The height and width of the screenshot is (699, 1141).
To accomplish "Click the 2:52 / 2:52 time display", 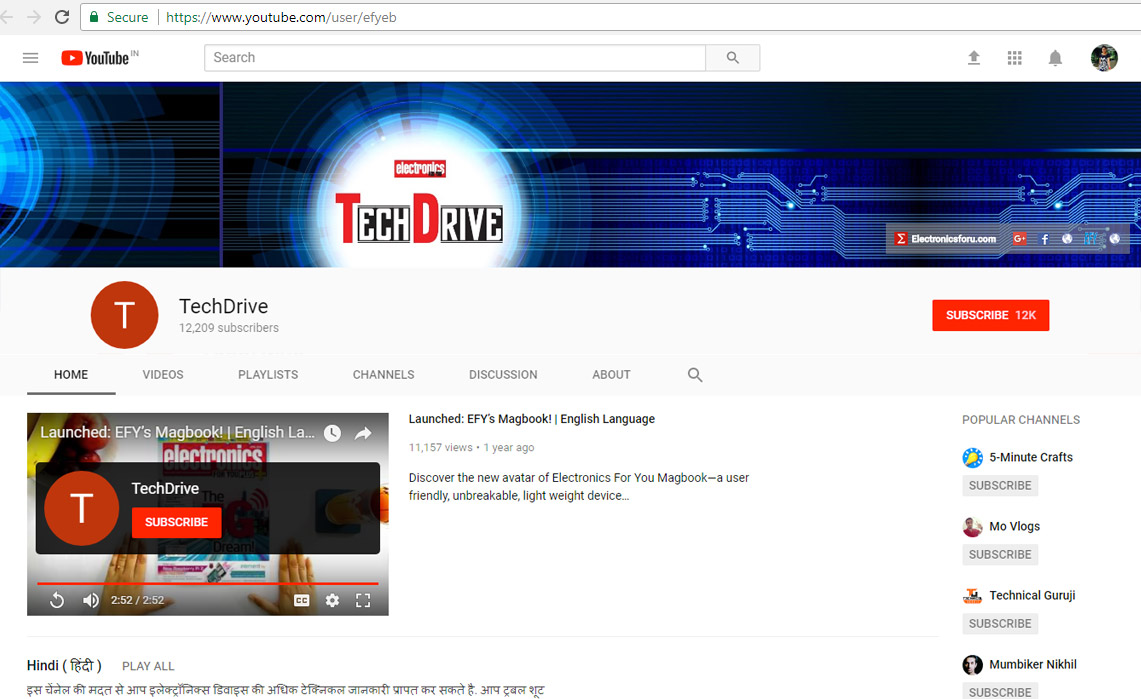I will (x=138, y=600).
